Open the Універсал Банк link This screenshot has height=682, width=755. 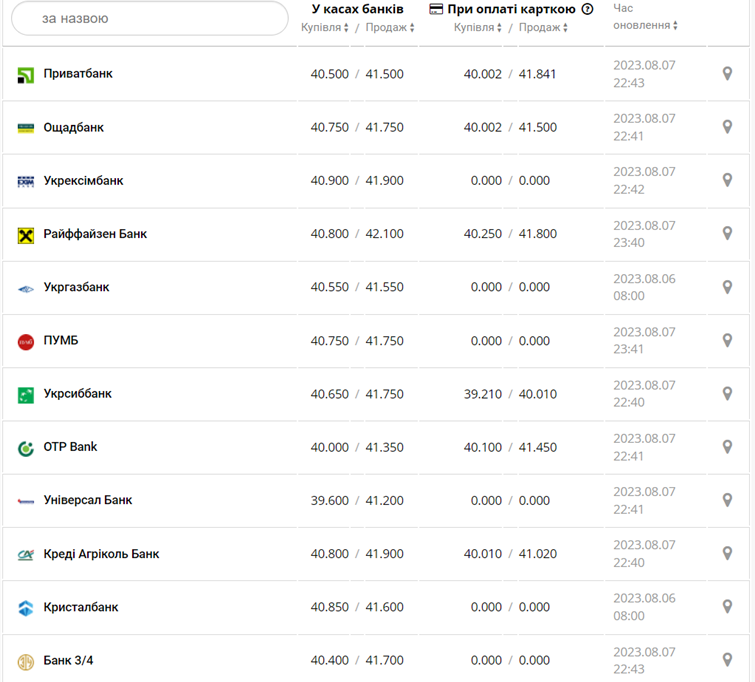point(88,500)
